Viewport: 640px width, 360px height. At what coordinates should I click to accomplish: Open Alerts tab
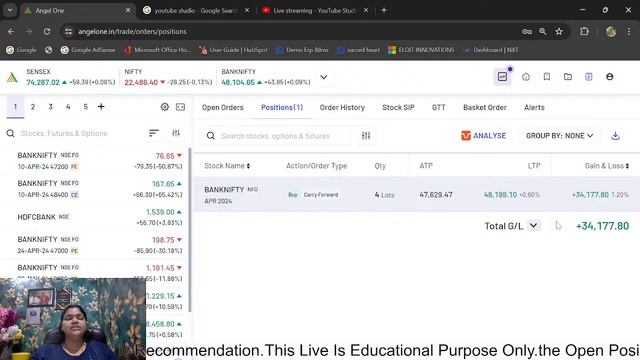(534, 107)
